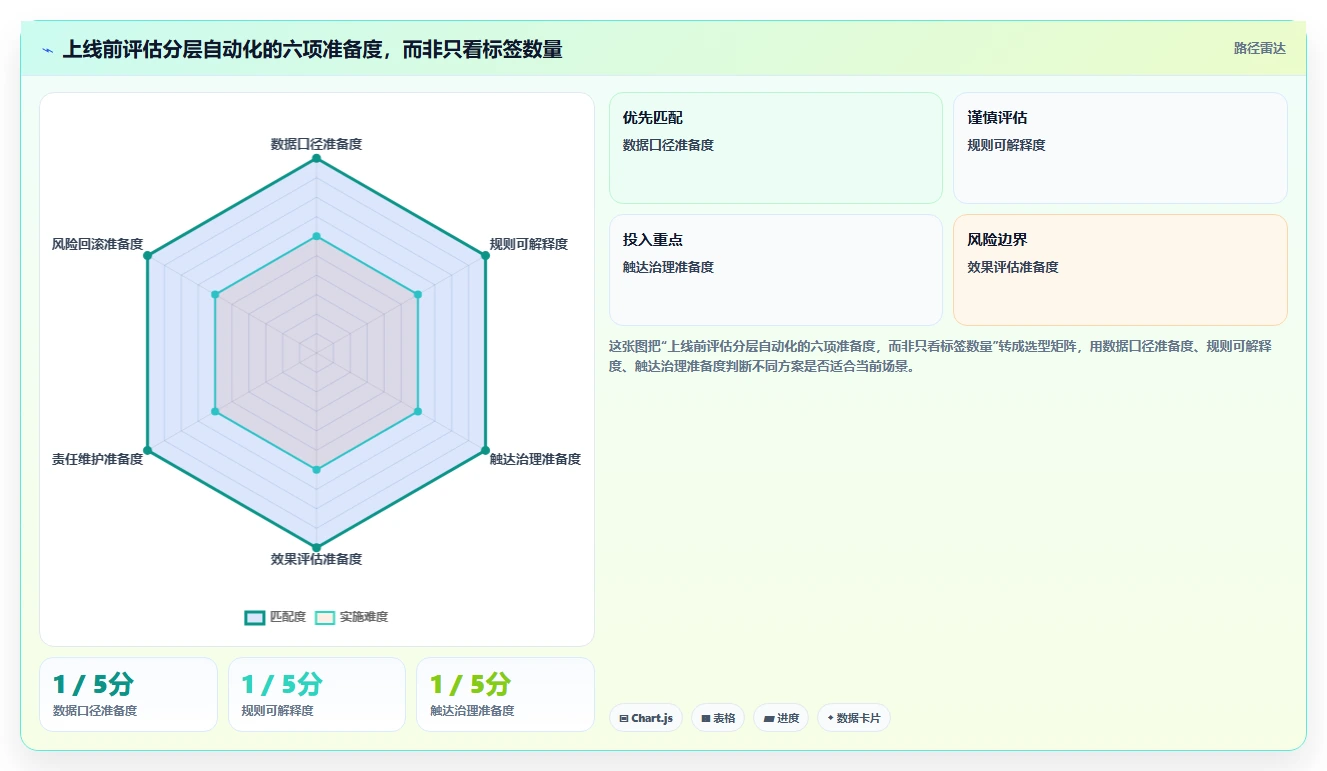The height and width of the screenshot is (771, 1327).
Task: Toggle the 匹配度 legend item
Action: click(276, 617)
